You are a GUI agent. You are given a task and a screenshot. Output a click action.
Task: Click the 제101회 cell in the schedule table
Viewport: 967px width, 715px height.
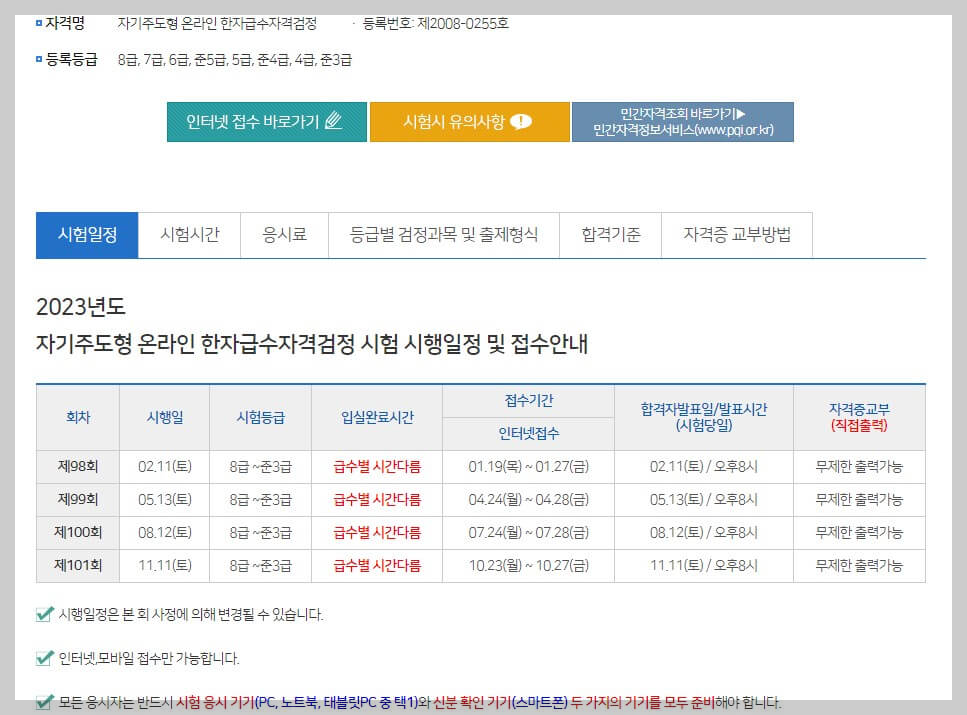[78, 566]
